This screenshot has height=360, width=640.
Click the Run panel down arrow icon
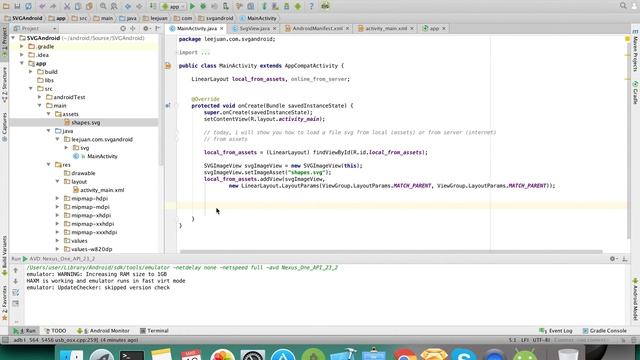pos(16,281)
